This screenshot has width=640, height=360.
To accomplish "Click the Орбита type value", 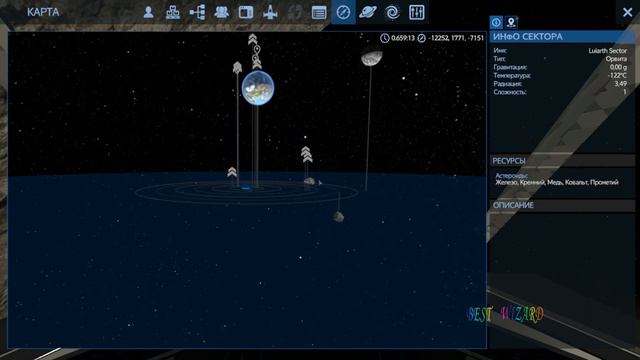I will 616,59.
